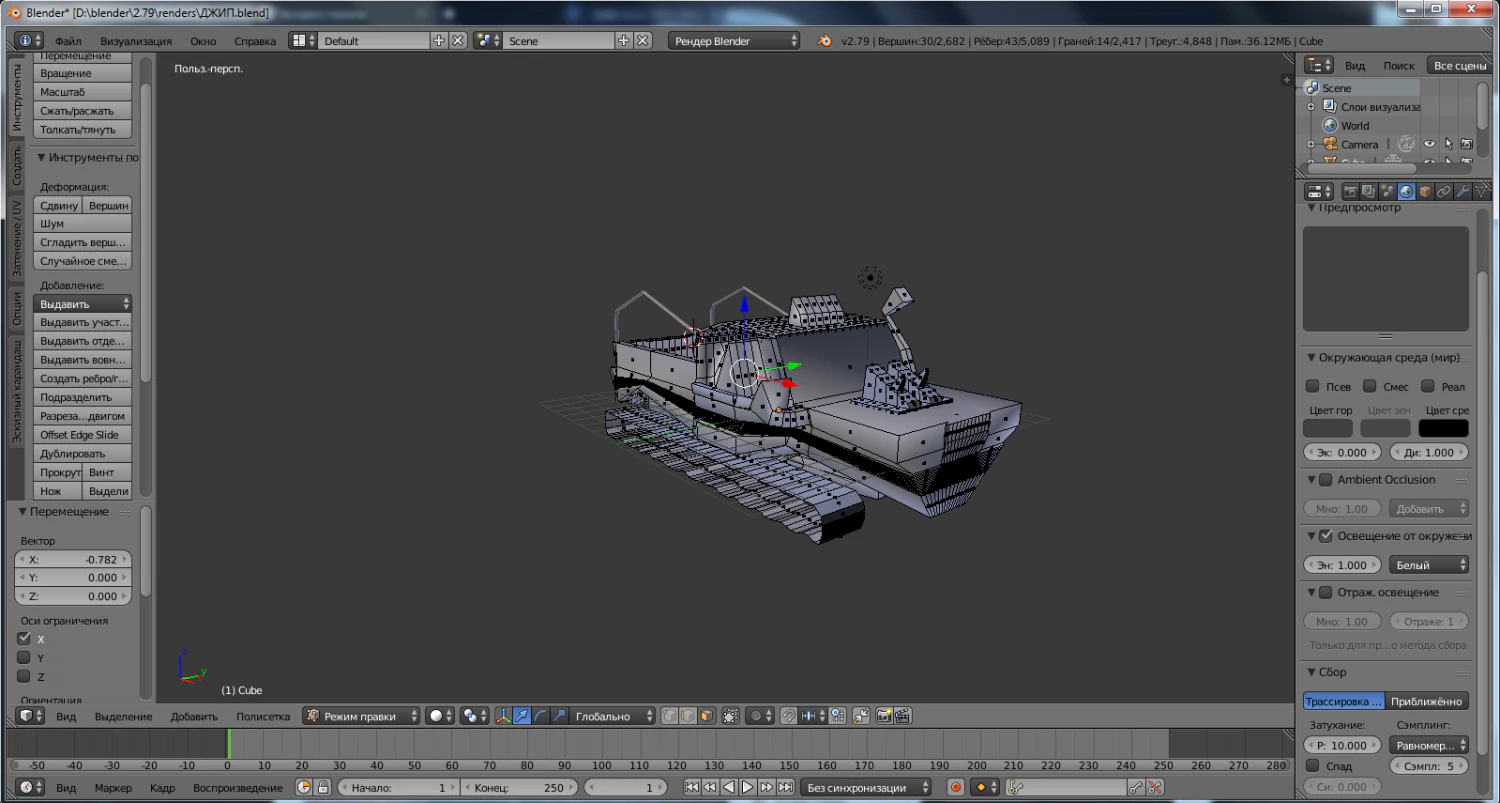
Task: Enable the Y axis constraint checkbox
Action: tap(24, 658)
